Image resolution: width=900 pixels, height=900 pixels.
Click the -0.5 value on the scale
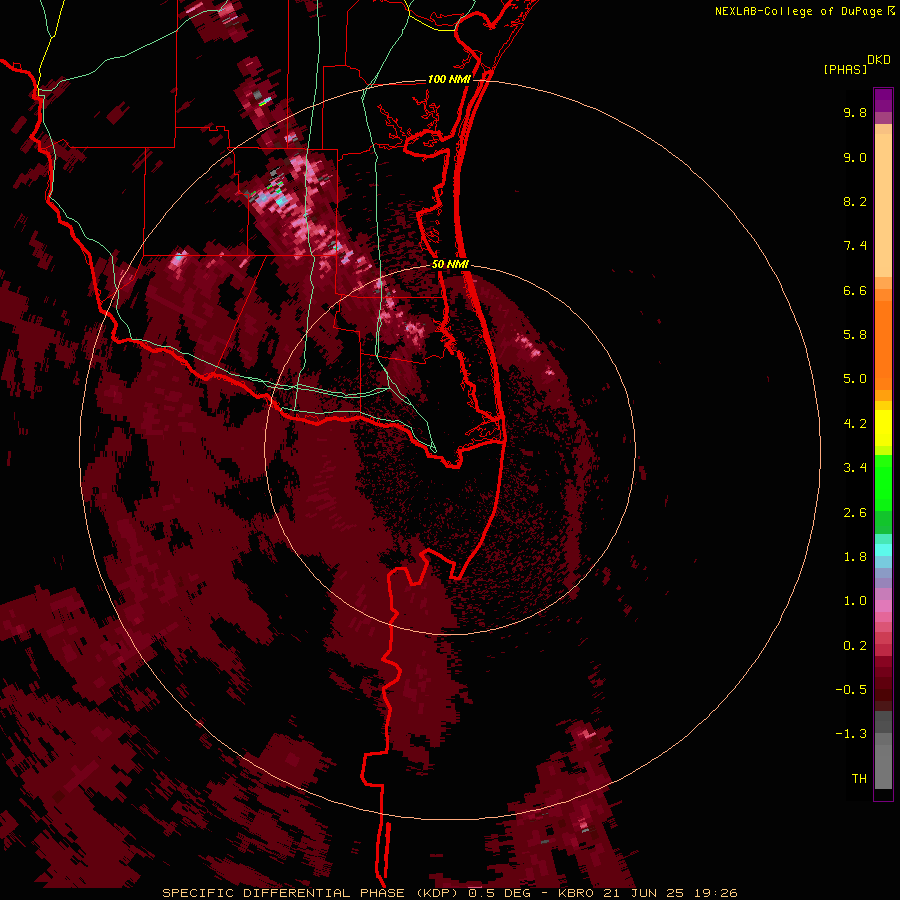(851, 690)
